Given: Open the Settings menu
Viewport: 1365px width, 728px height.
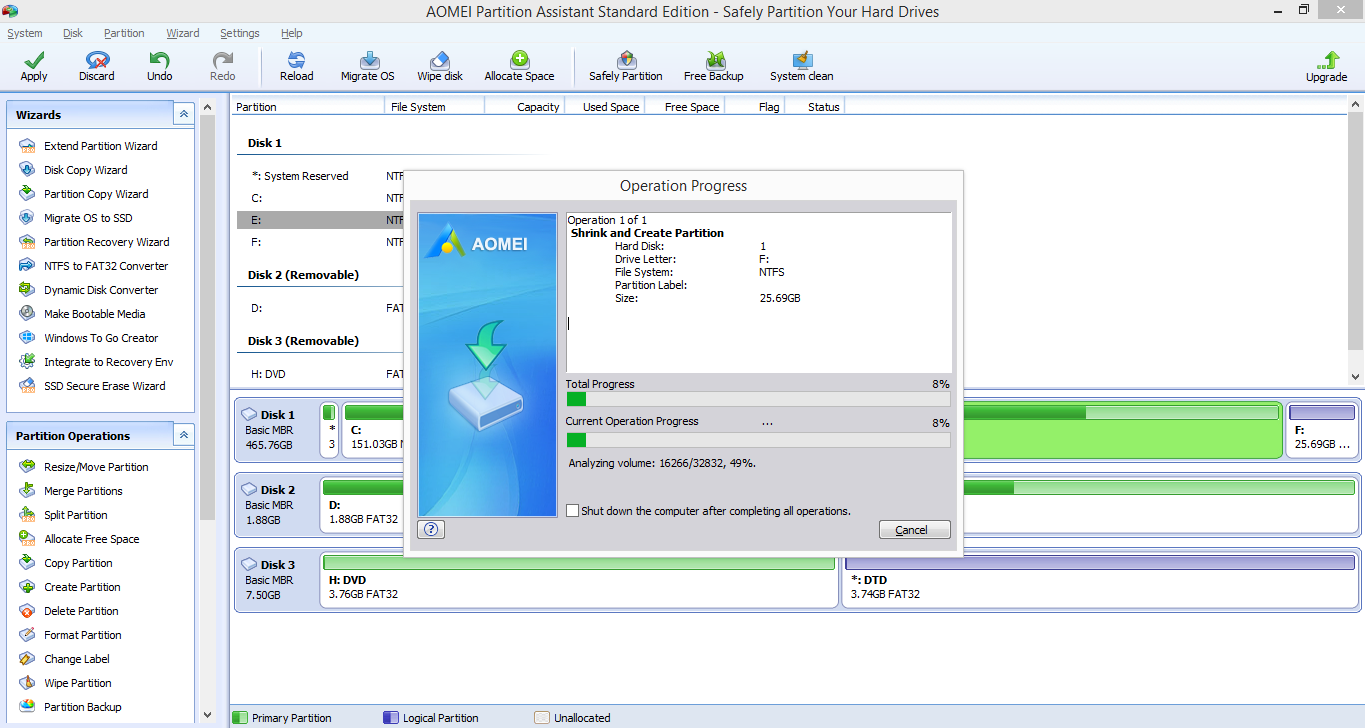Looking at the screenshot, I should click(x=240, y=33).
